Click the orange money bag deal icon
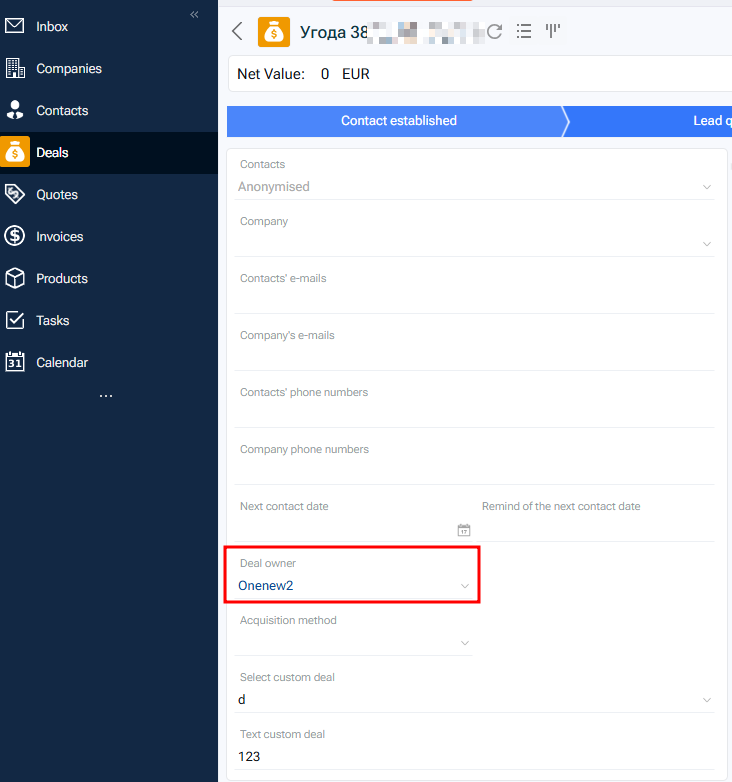Image resolution: width=732 pixels, height=782 pixels. pyautogui.click(x=274, y=32)
